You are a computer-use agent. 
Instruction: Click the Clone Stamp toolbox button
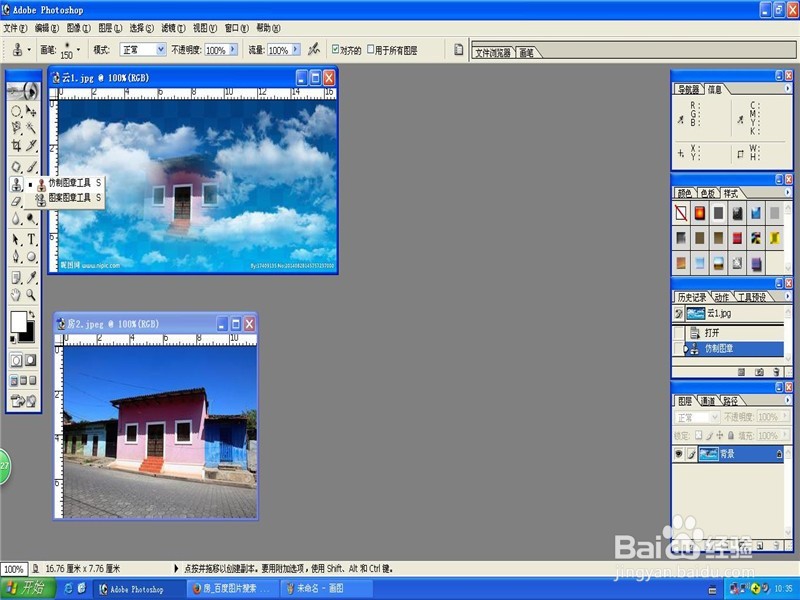(16, 184)
